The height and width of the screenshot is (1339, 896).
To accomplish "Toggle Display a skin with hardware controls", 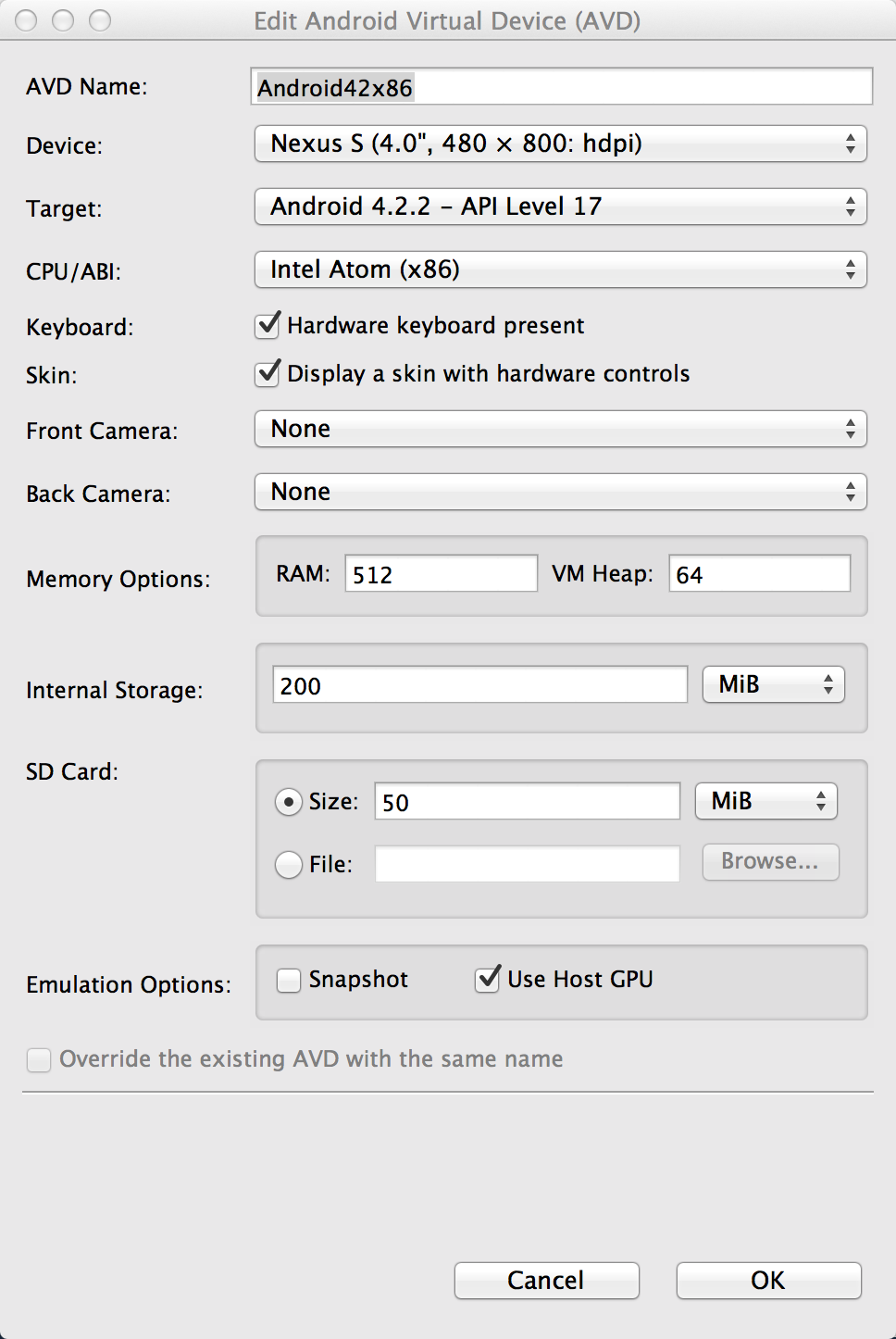I will click(268, 373).
